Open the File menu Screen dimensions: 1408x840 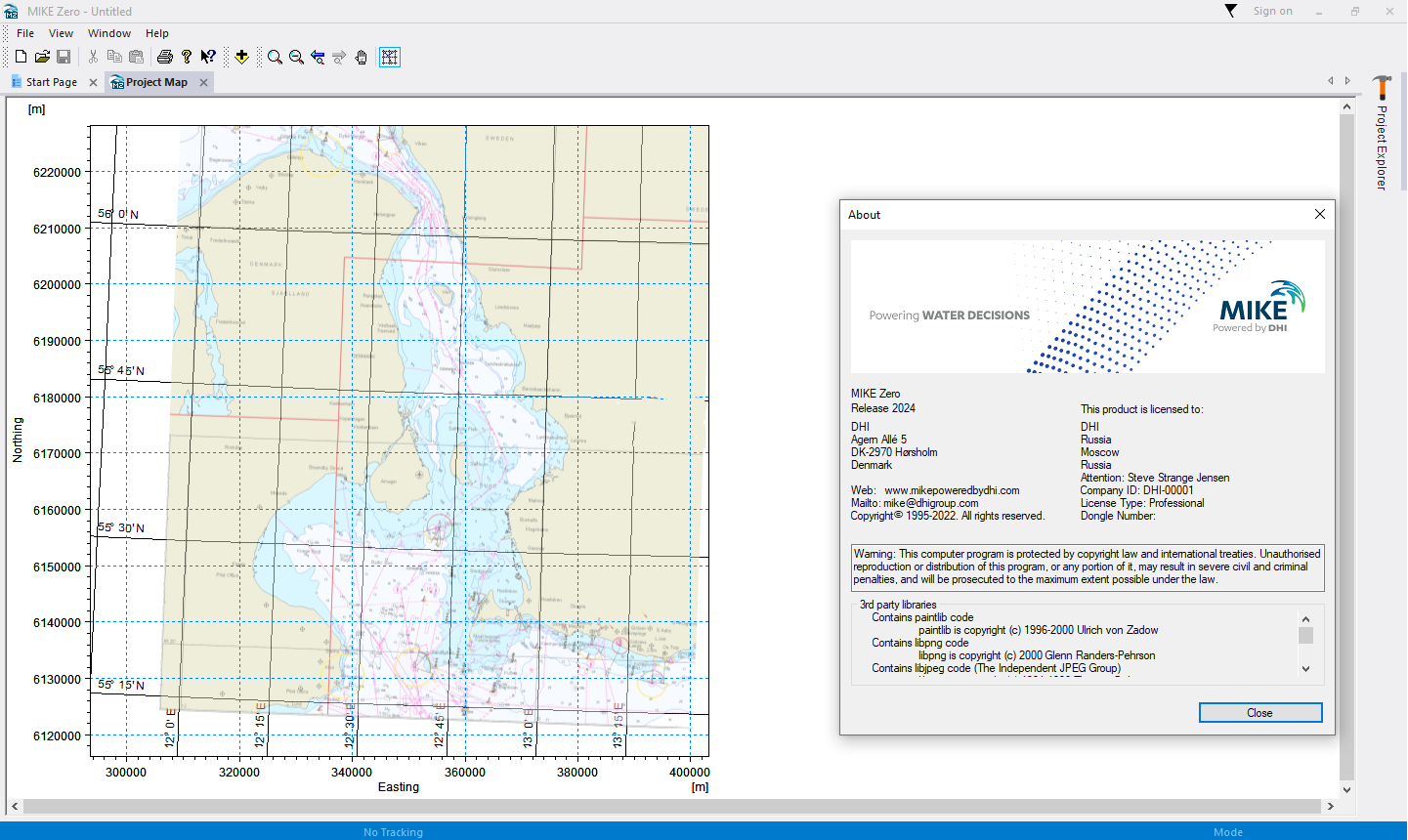(x=25, y=33)
